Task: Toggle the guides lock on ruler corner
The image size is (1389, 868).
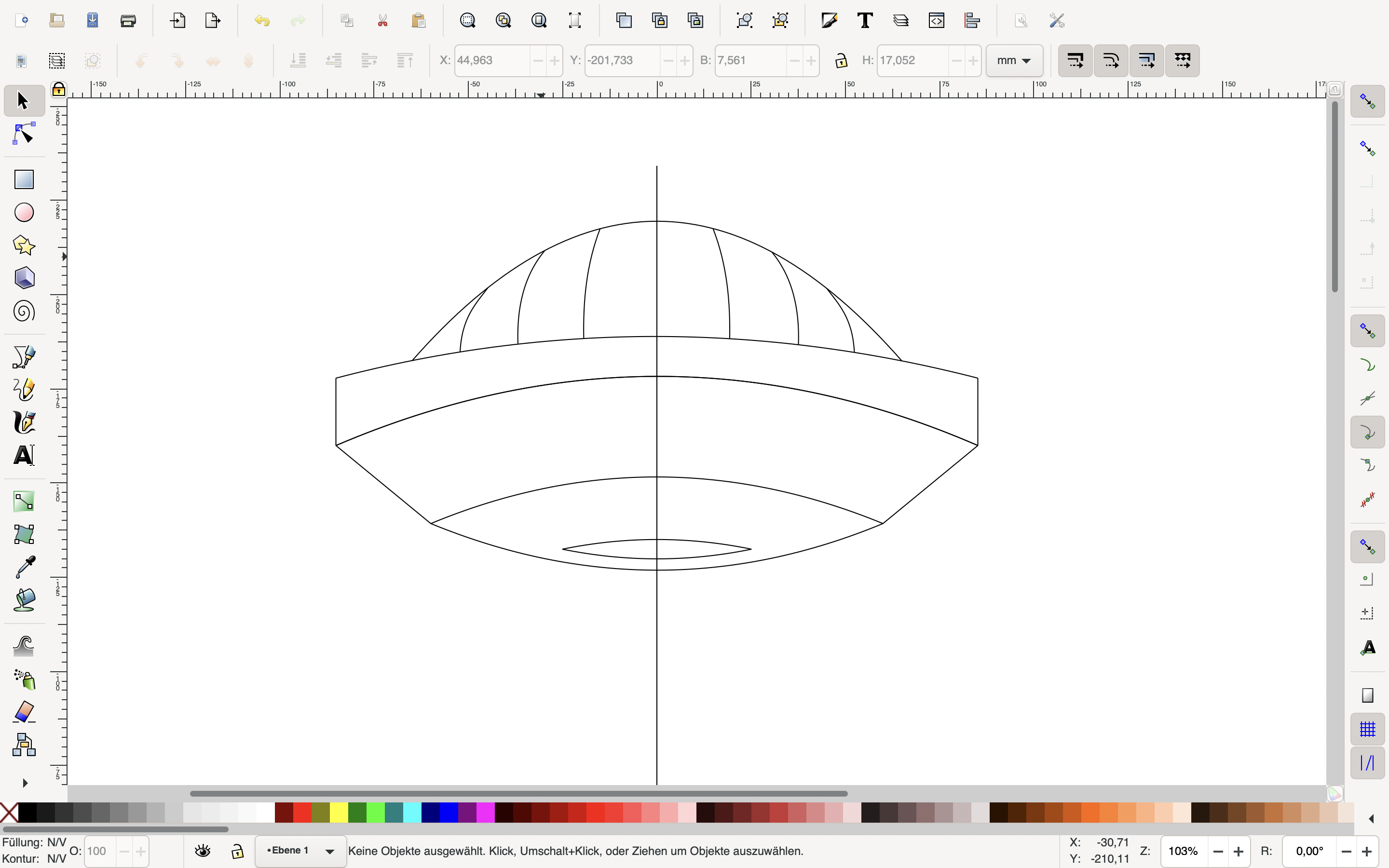Action: click(58, 90)
